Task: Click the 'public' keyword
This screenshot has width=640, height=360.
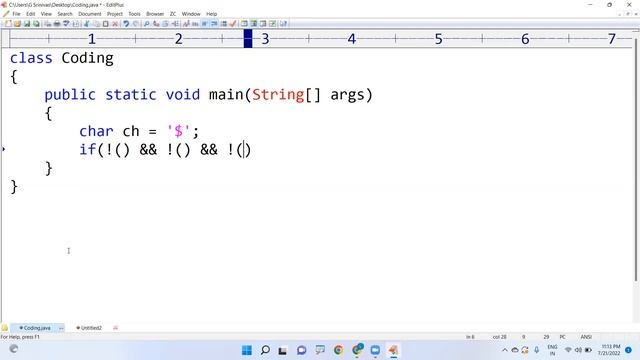Action: tap(70, 95)
